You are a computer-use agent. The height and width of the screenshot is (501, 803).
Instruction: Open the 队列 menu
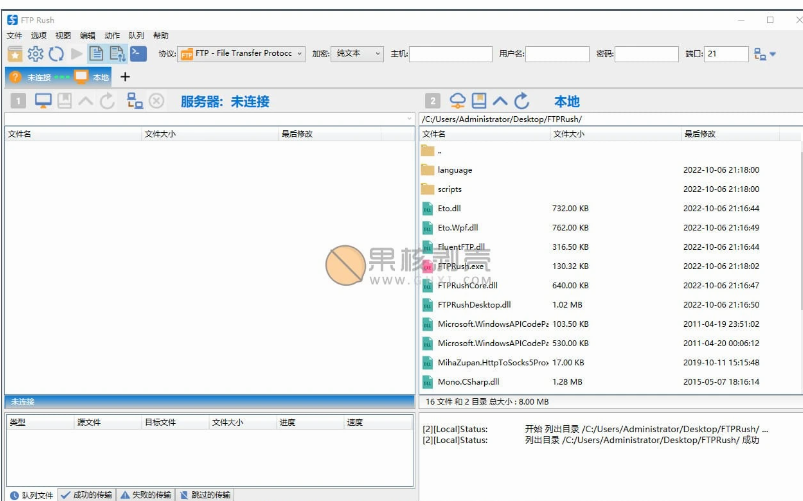136,35
